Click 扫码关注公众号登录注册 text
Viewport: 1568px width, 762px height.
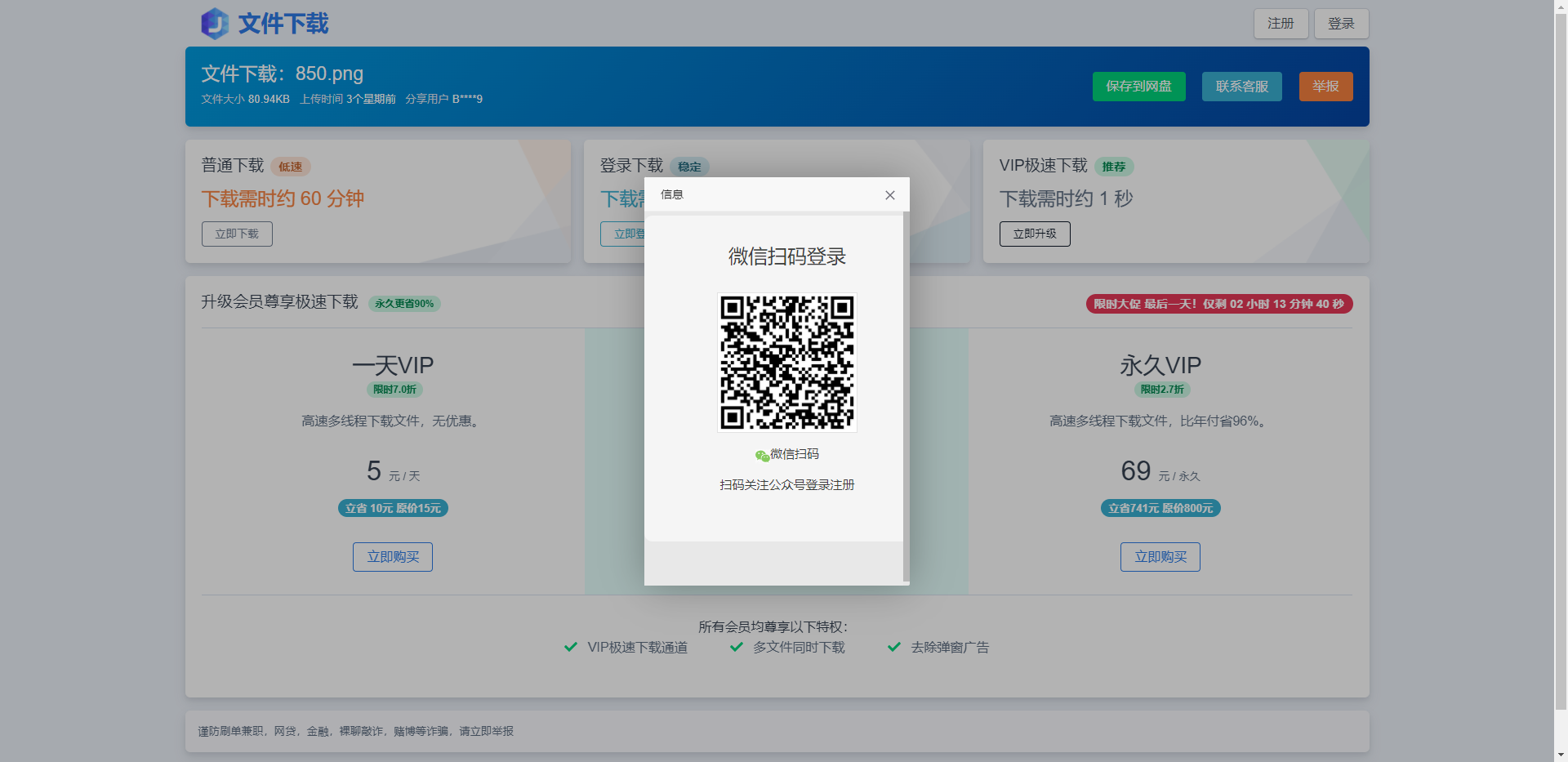point(787,485)
